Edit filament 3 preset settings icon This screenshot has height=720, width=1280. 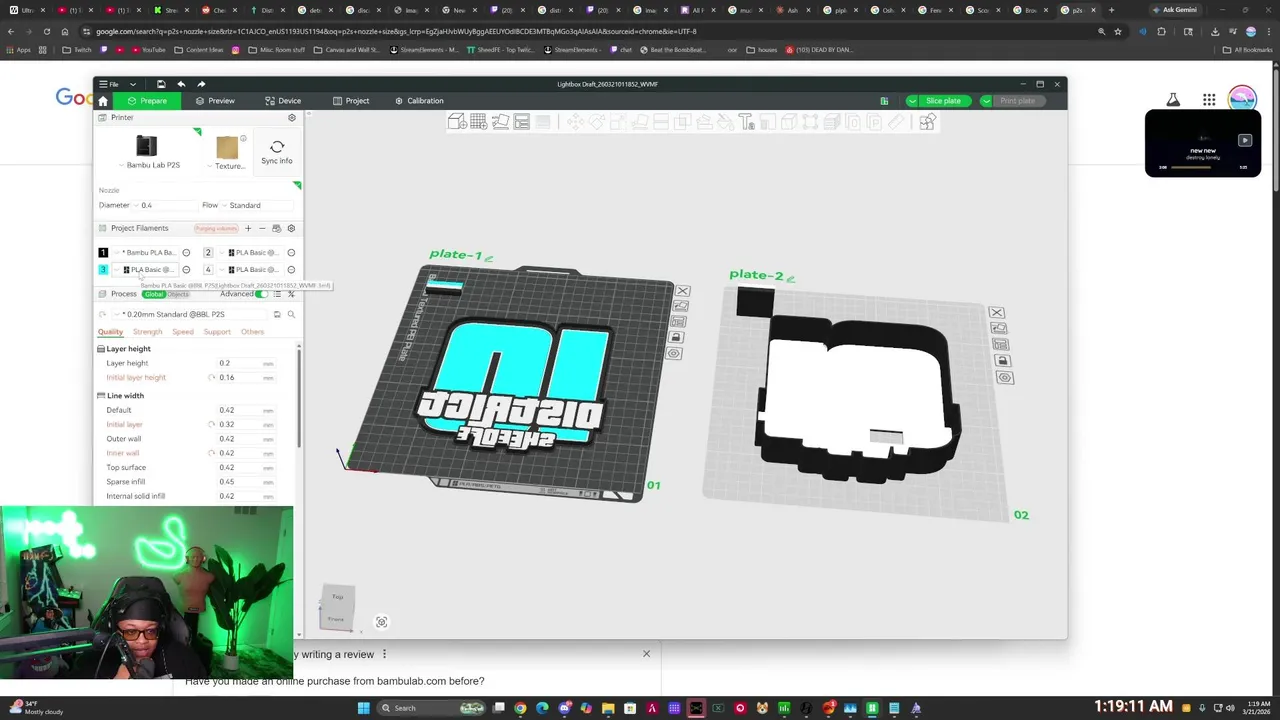(x=186, y=270)
